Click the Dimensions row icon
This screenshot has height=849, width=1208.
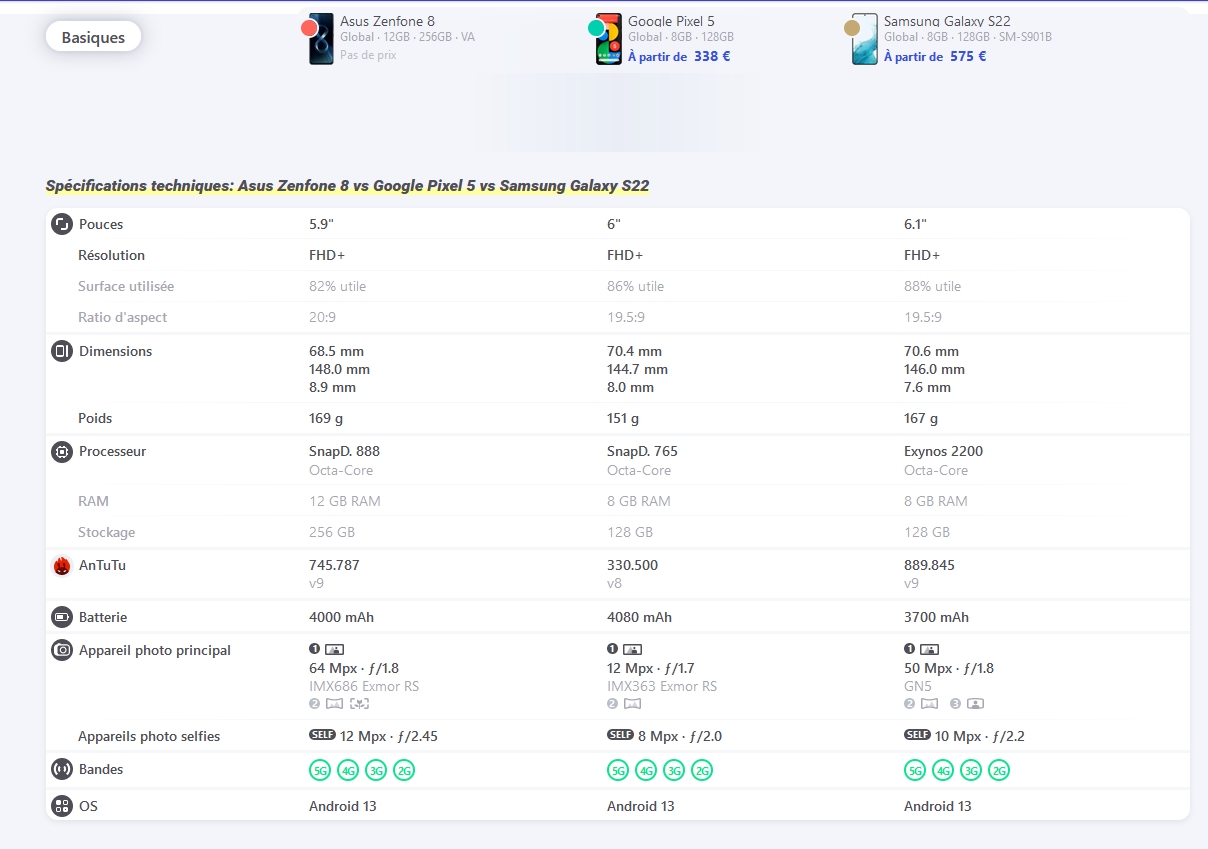[62, 351]
